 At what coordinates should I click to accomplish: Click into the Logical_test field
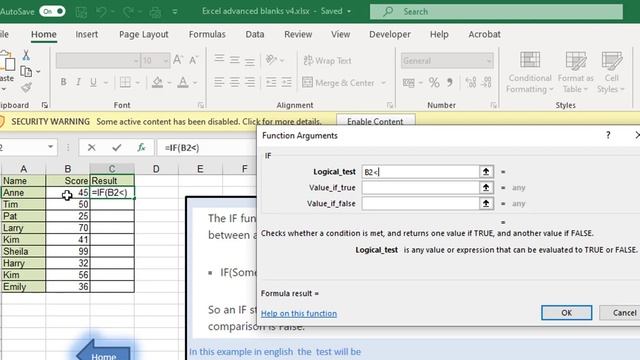[420, 172]
